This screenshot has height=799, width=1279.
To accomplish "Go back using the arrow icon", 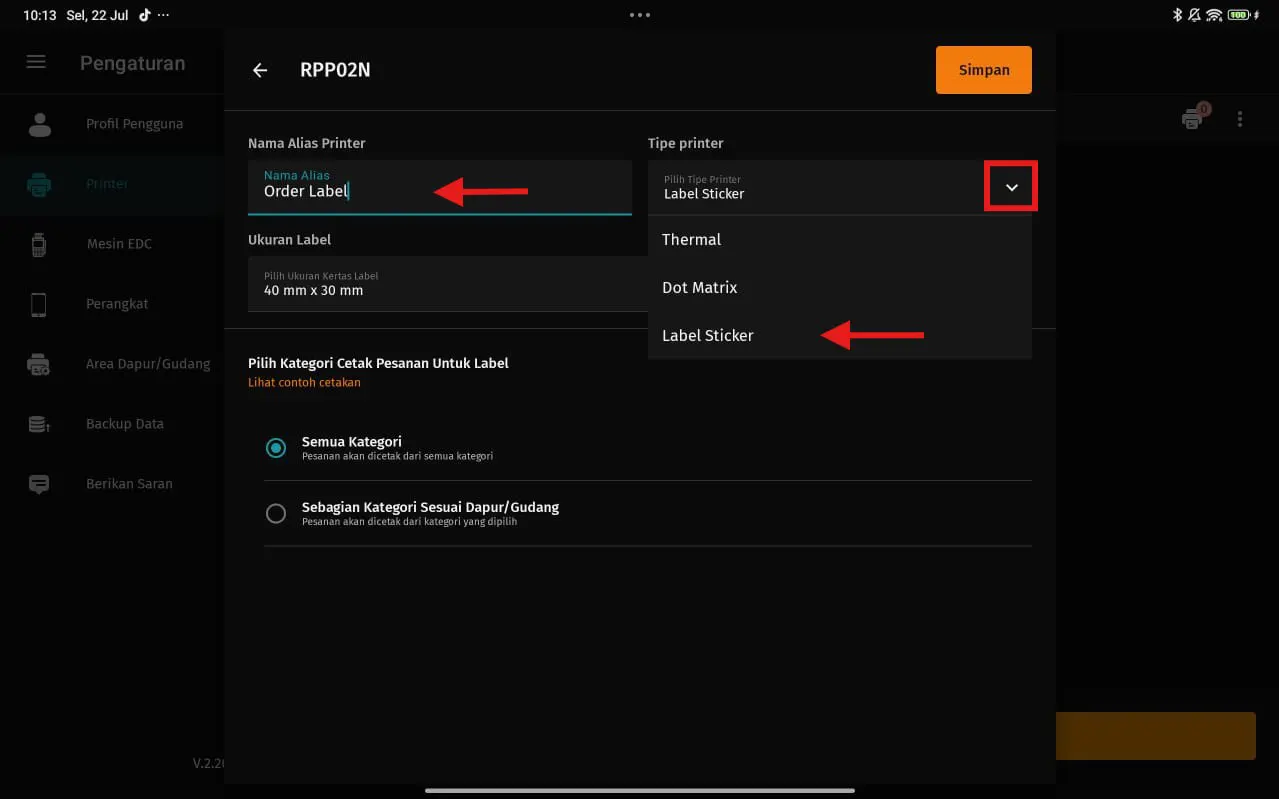I will point(260,70).
